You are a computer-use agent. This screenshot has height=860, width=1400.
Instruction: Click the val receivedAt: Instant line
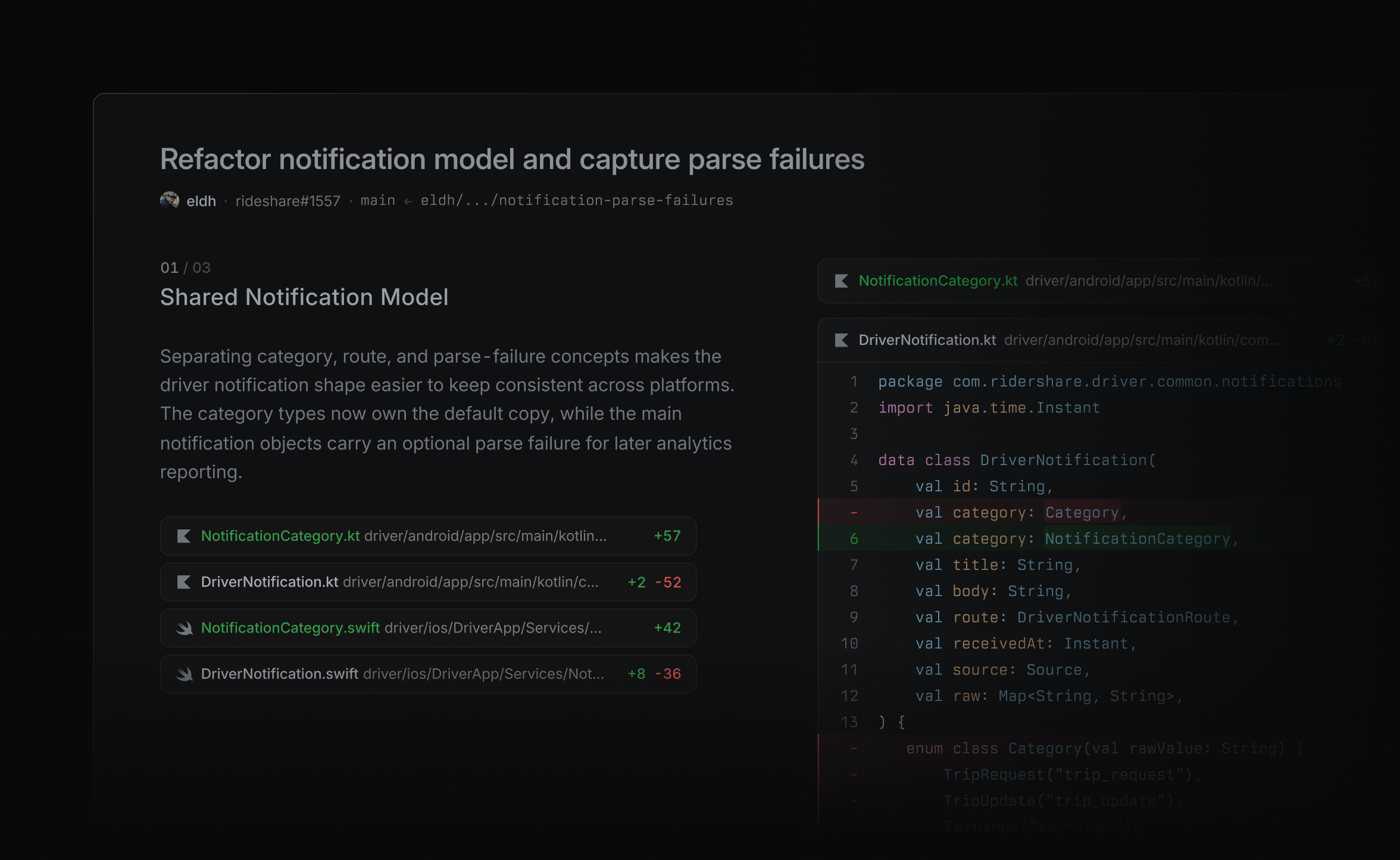[x=1026, y=644]
